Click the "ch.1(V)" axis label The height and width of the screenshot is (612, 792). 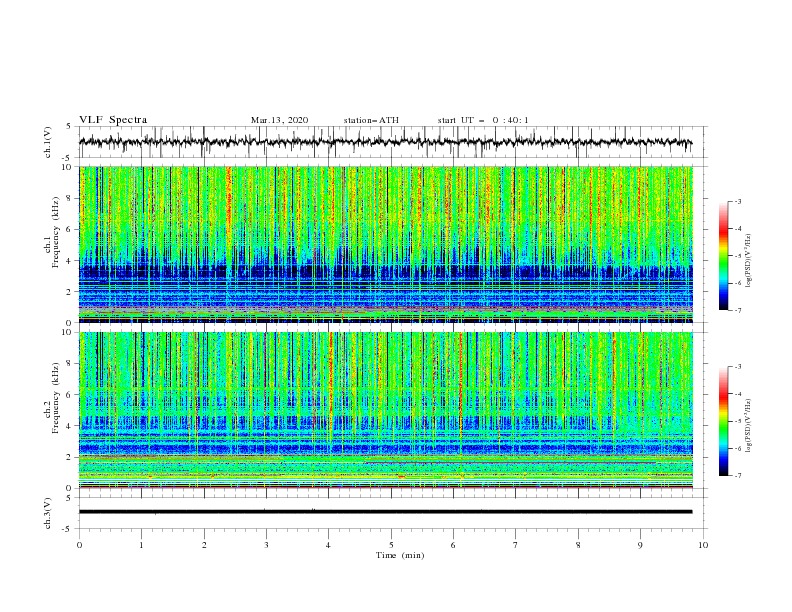point(48,142)
